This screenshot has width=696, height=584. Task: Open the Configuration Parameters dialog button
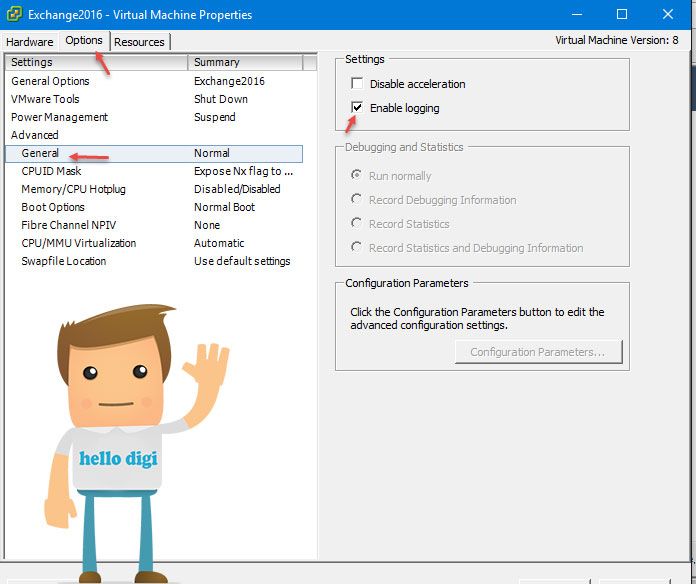coord(538,352)
